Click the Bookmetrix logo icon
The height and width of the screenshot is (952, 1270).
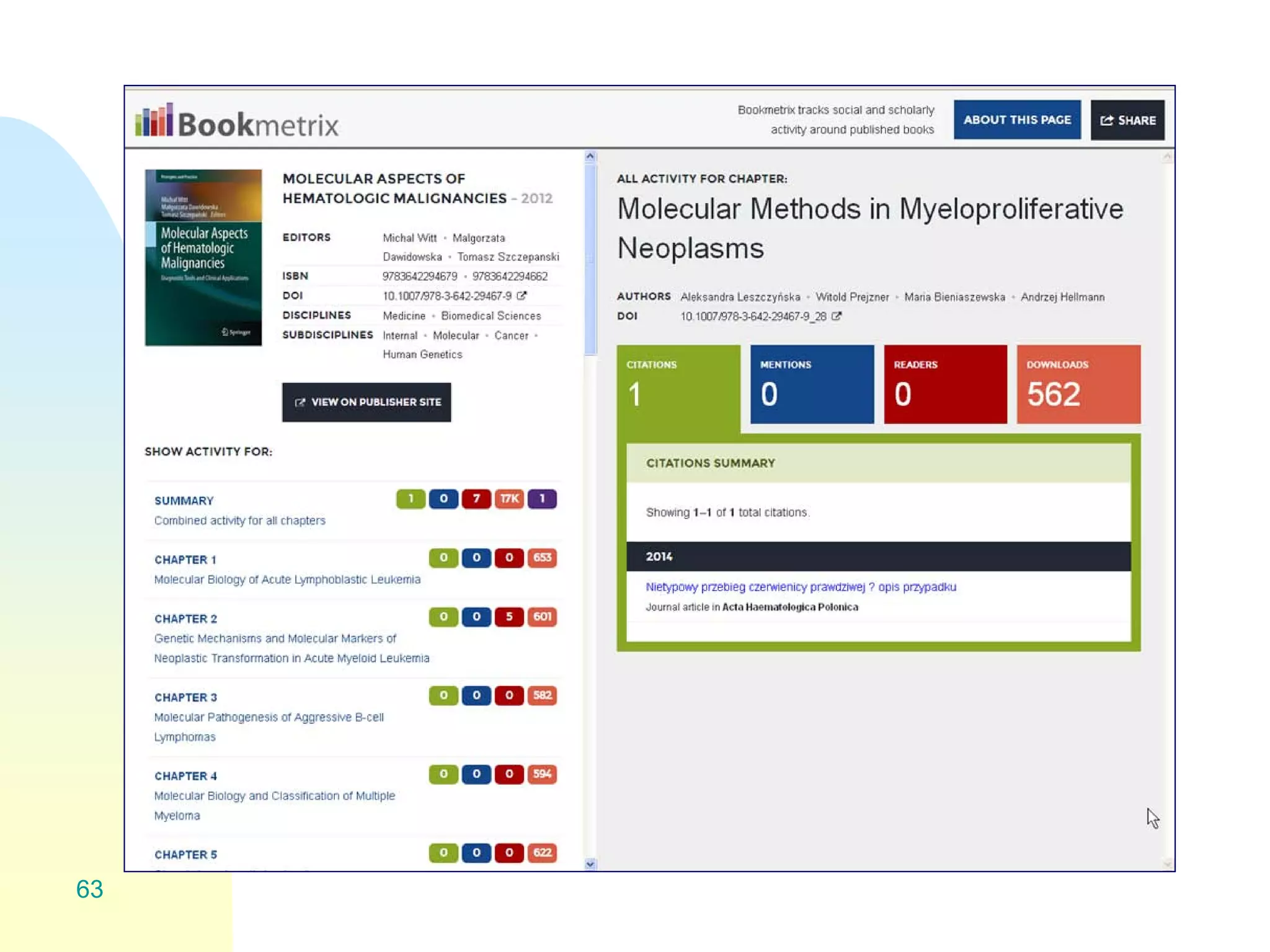coord(154,120)
